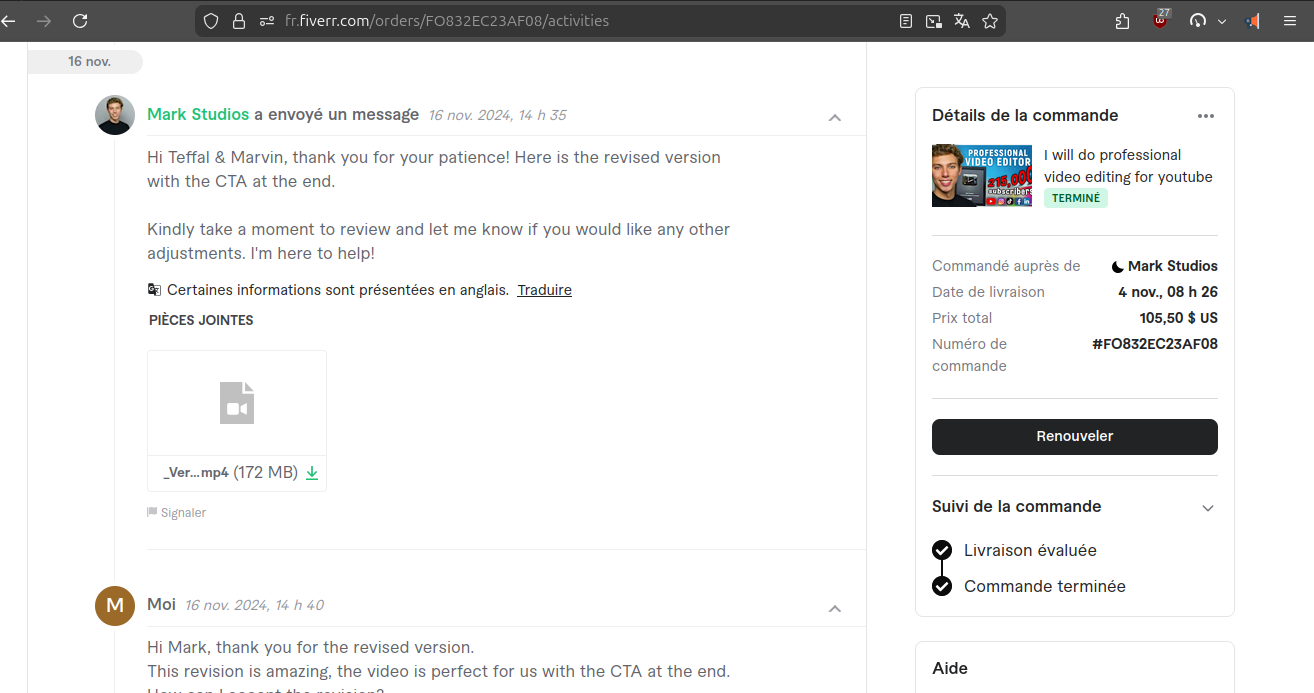Viewport: 1314px width, 693px height.
Task: Click the address bar URL field
Action: 560,21
